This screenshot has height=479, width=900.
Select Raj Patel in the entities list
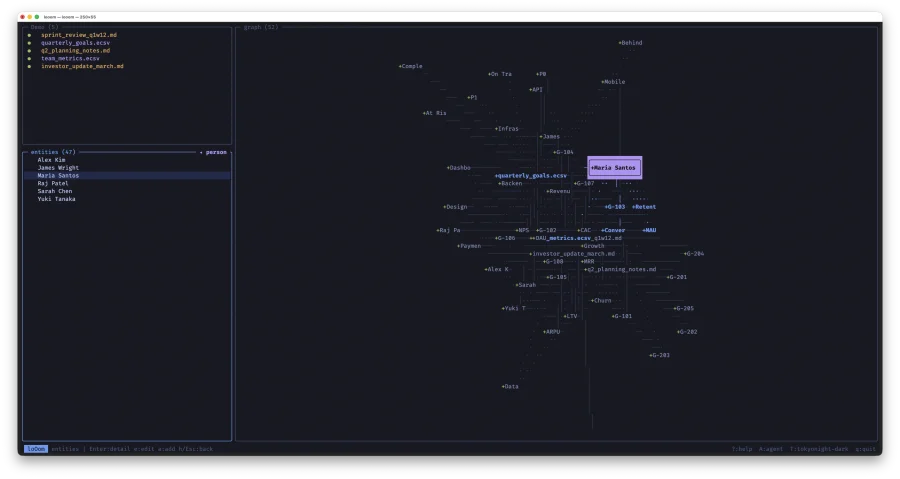pos(52,183)
